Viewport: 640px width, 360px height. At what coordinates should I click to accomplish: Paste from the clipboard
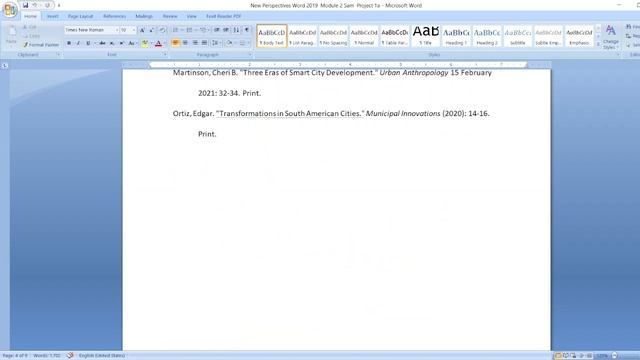tap(11, 36)
